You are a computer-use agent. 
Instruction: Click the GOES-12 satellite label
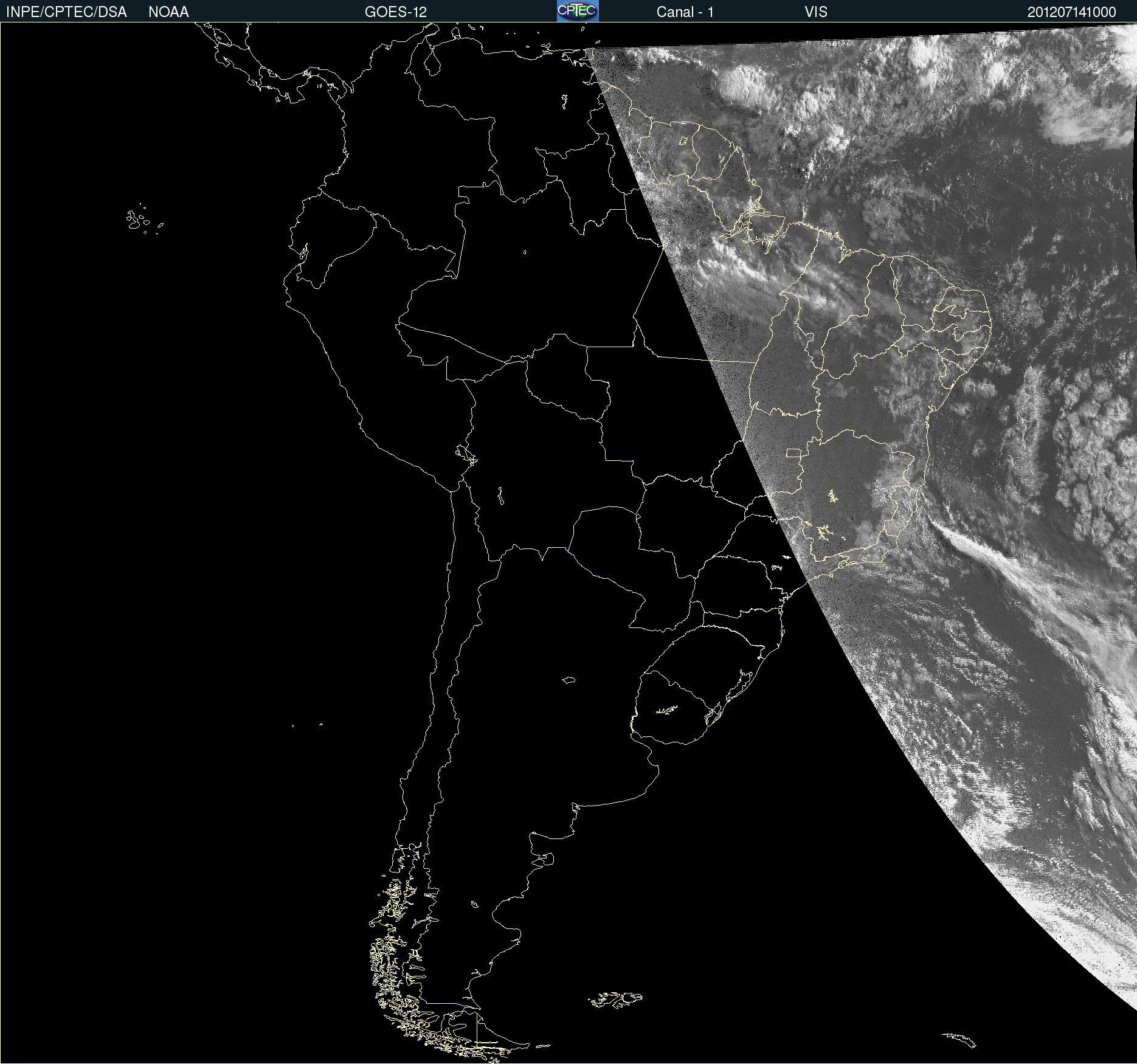(x=396, y=12)
